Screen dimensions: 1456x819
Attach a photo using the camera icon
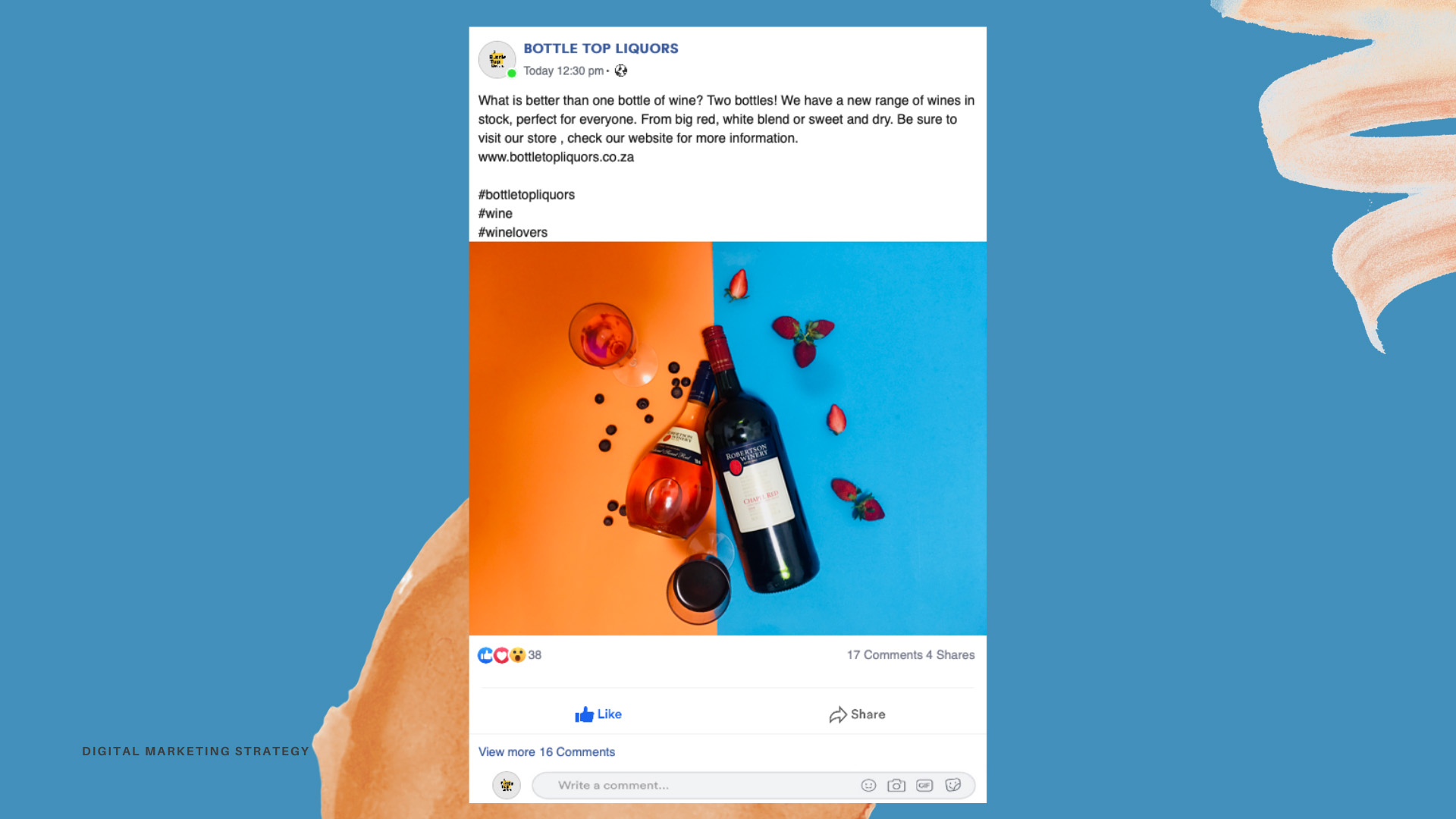point(896,786)
